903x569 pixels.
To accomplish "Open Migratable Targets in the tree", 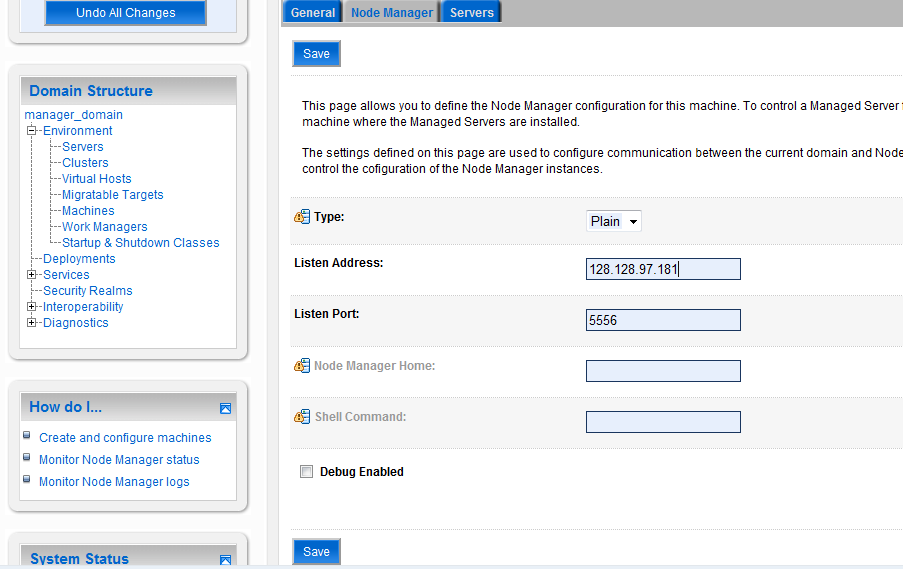I will point(113,195).
